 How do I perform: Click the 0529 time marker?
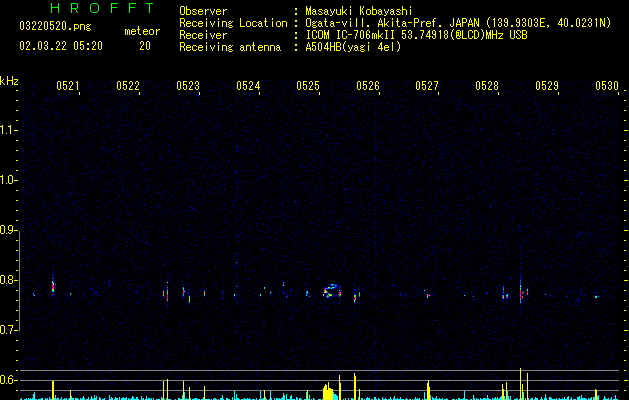[x=547, y=86]
